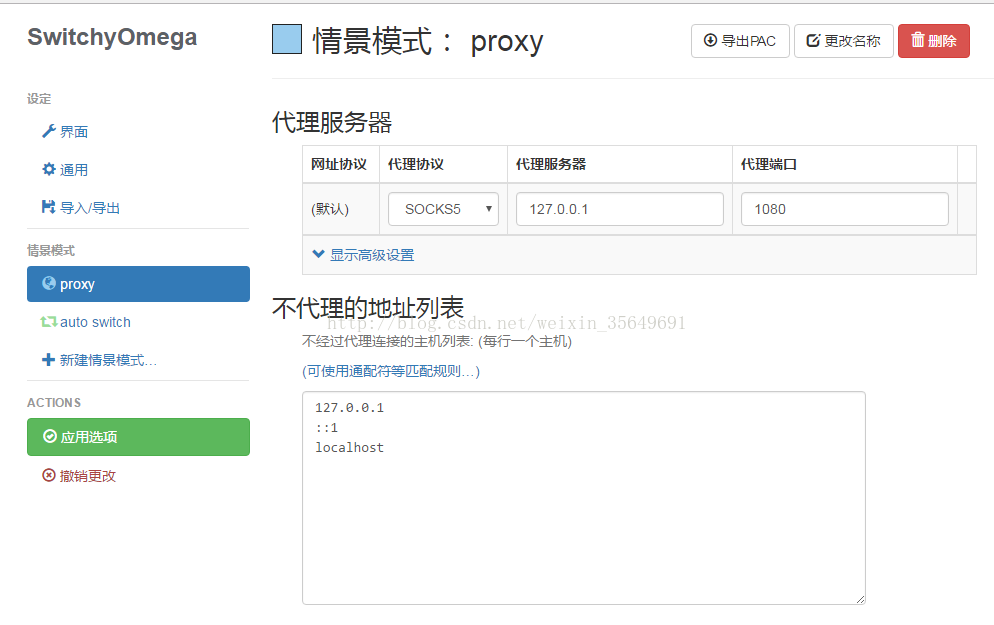Click the ACTIONS sidebar section label

(54, 403)
